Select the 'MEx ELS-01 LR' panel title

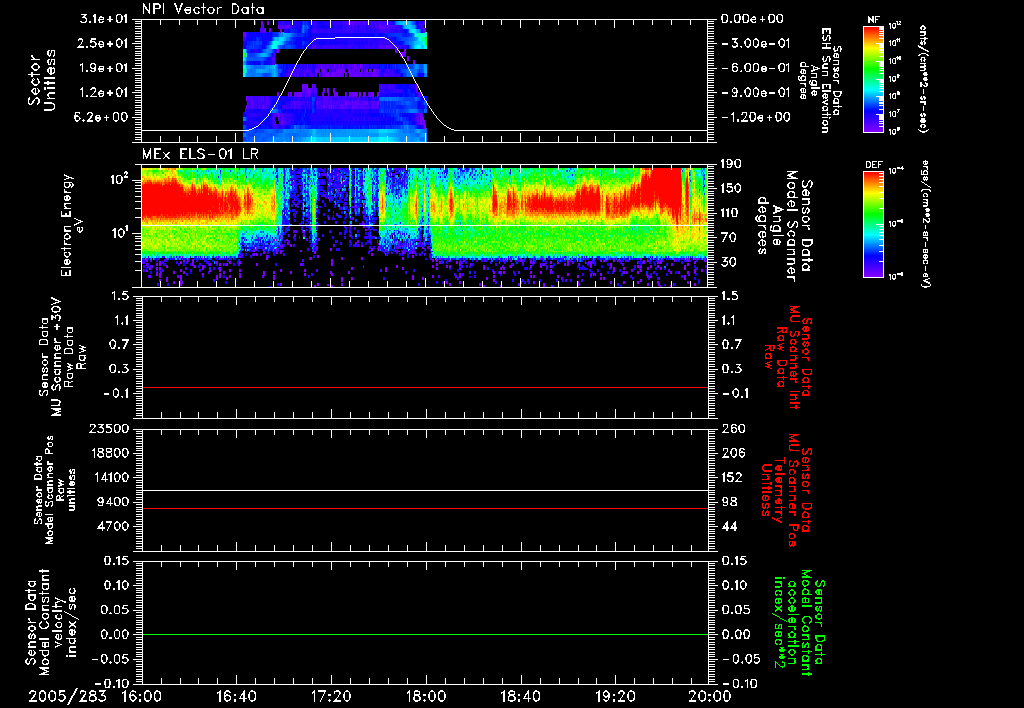point(200,154)
